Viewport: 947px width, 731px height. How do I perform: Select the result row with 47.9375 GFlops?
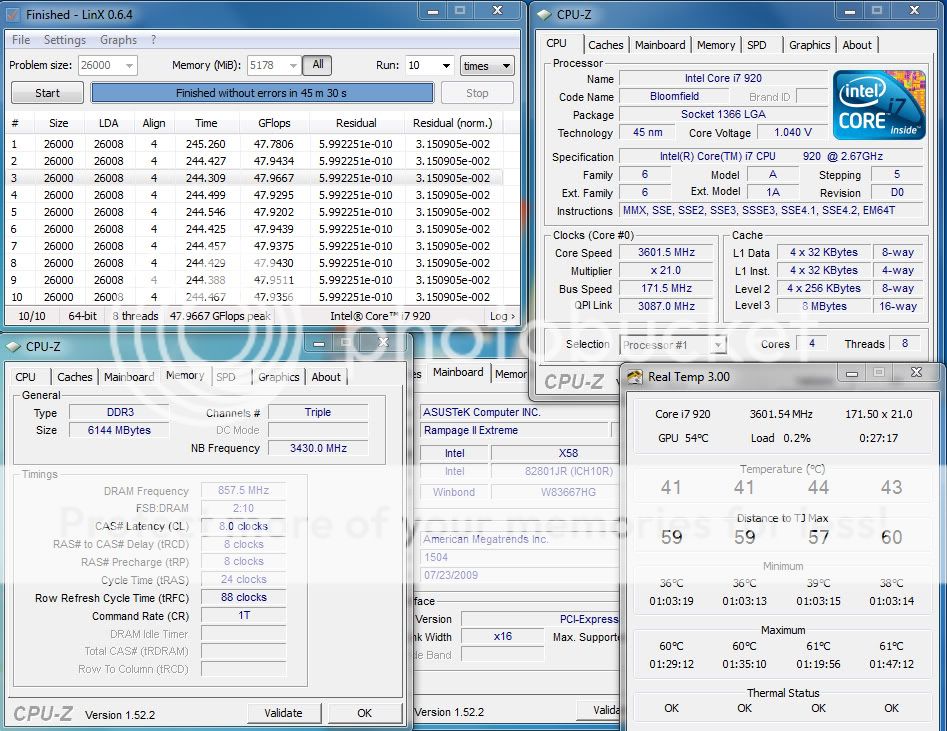coord(254,246)
